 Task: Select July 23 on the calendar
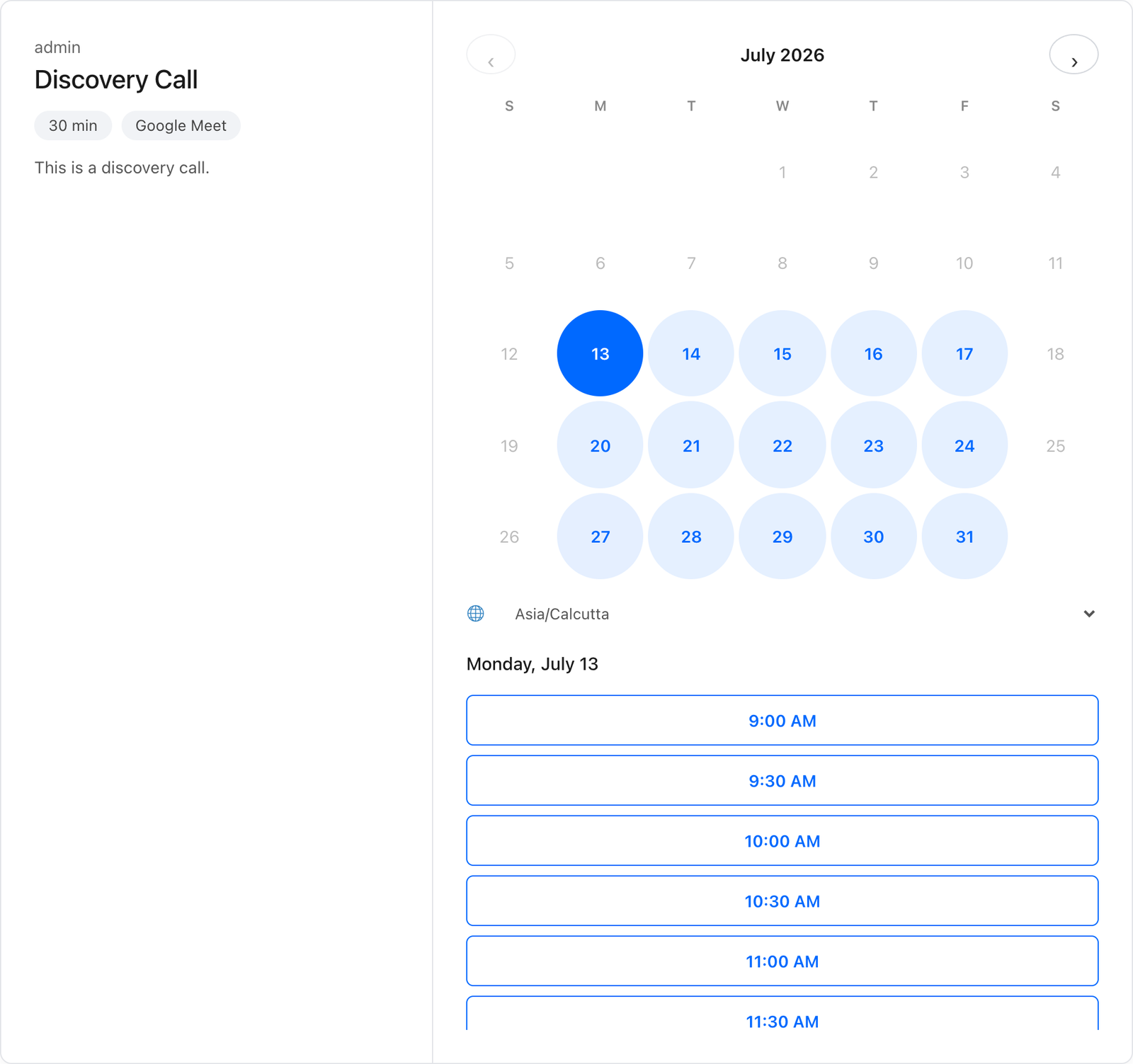coord(873,445)
